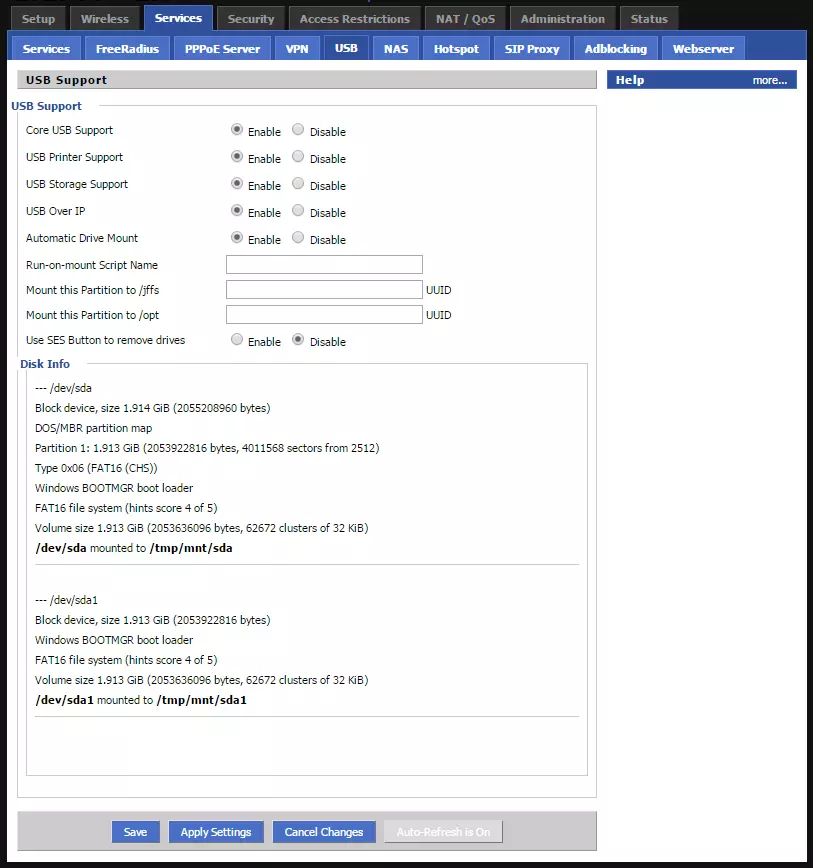Disable USB Over IP
Image resolution: width=813 pixels, height=868 pixels.
(297, 211)
